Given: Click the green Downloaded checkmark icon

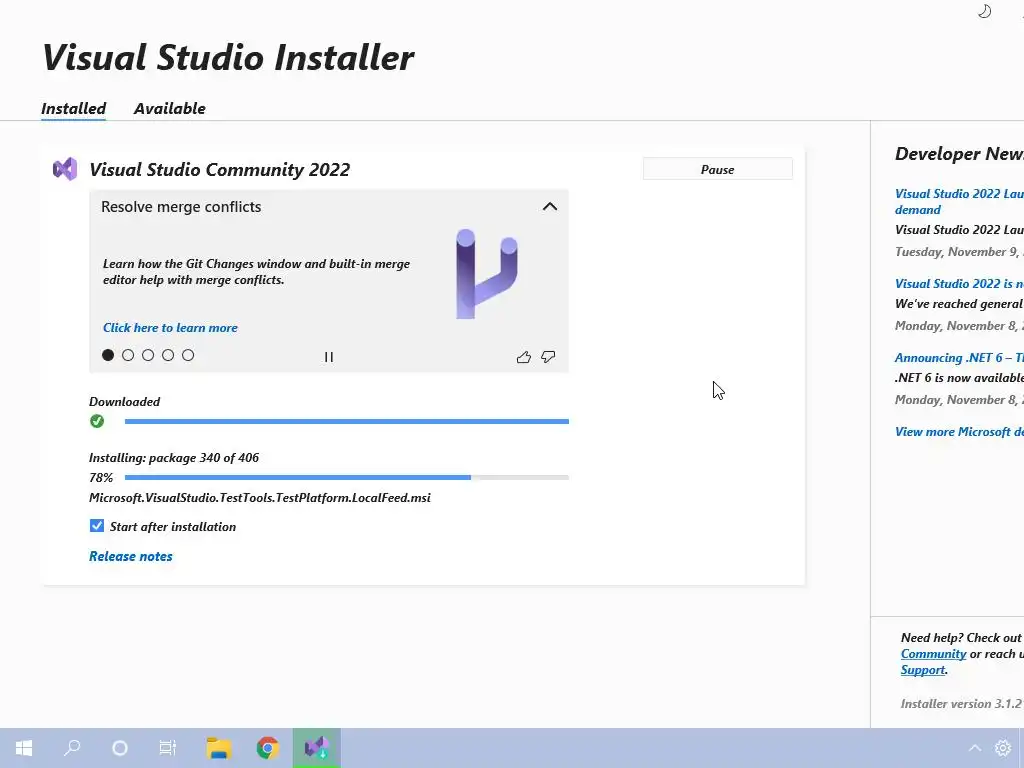Looking at the screenshot, I should (x=97, y=421).
